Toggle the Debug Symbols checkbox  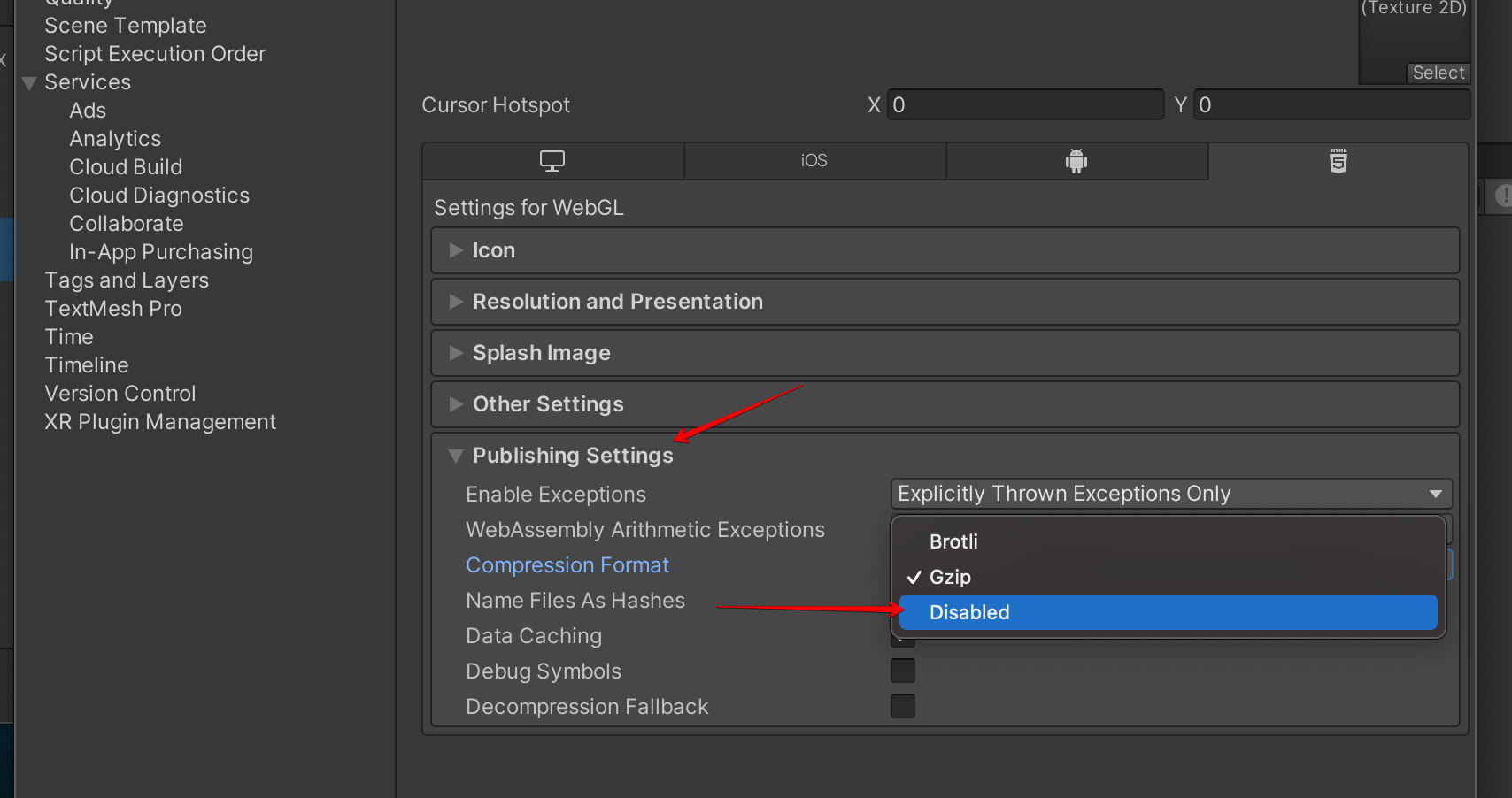pyautogui.click(x=903, y=671)
